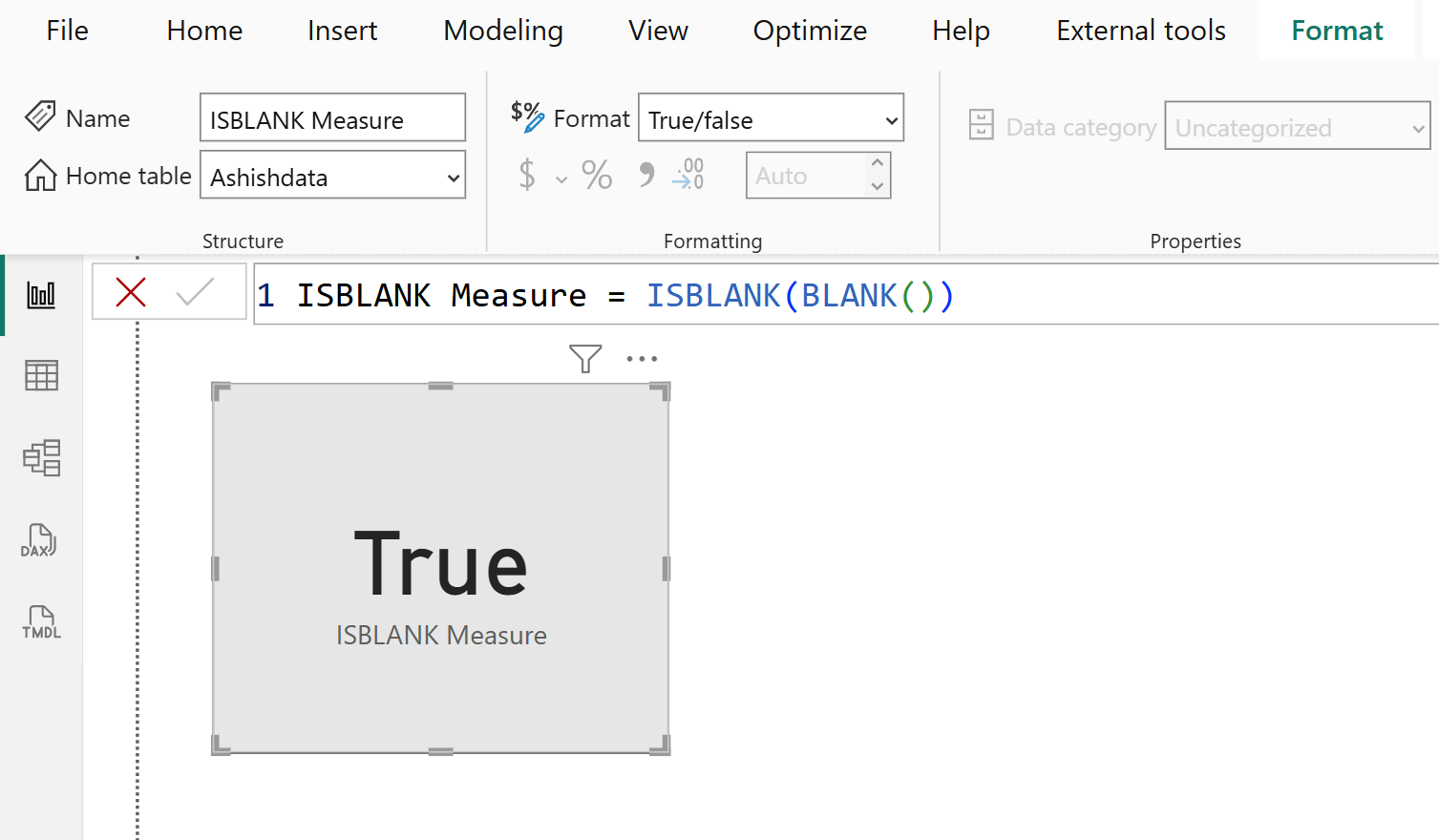Switch to the Modeling ribbon tab
Image resolution: width=1439 pixels, height=840 pixels.
click(502, 30)
